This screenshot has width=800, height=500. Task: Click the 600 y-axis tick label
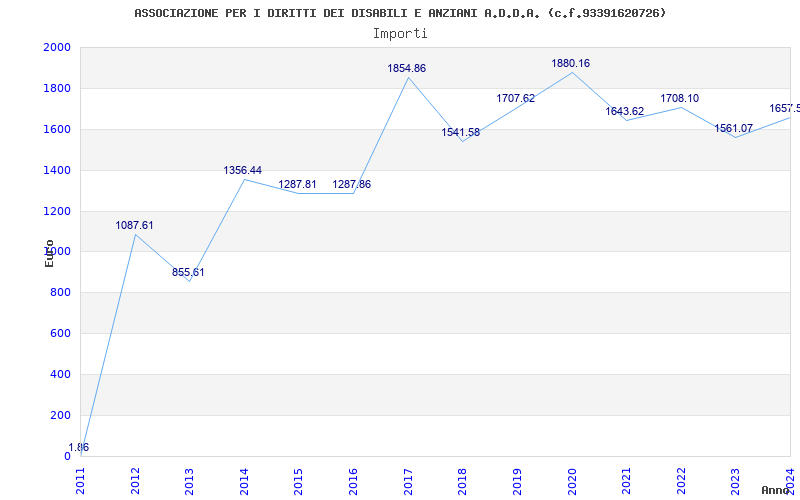coord(61,333)
